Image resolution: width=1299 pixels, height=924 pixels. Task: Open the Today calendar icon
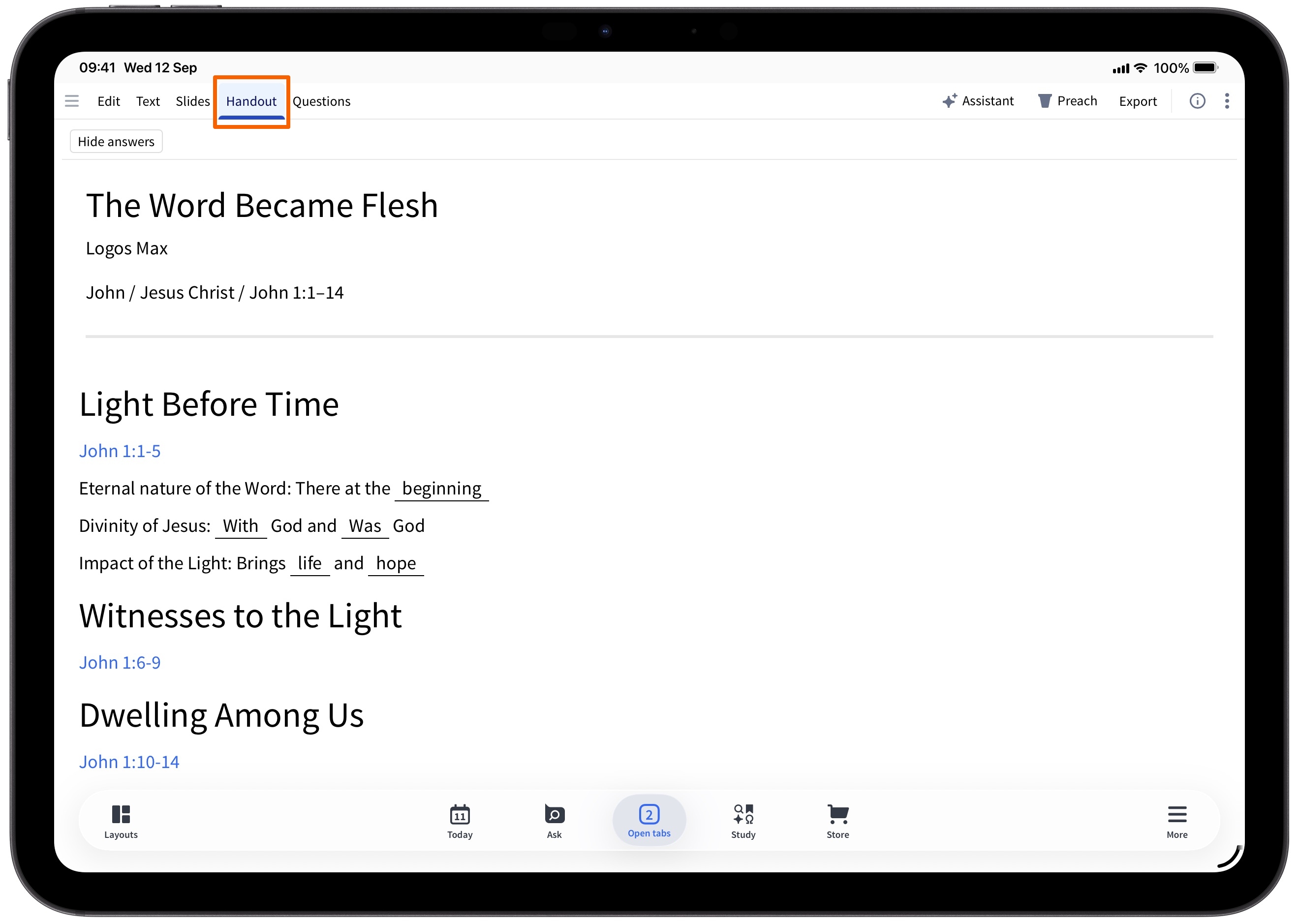click(x=460, y=821)
